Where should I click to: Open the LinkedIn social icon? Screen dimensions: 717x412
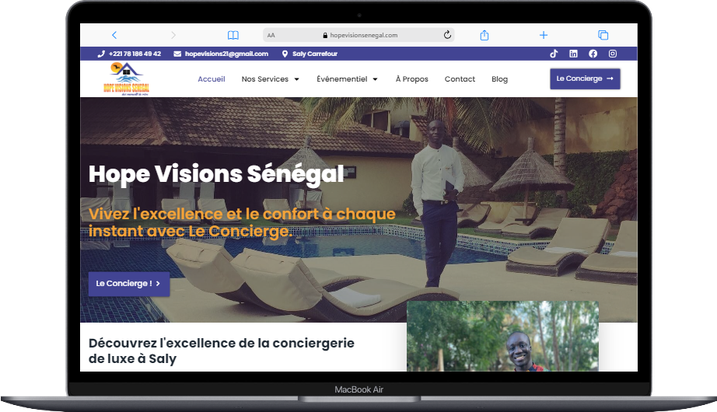[573, 54]
